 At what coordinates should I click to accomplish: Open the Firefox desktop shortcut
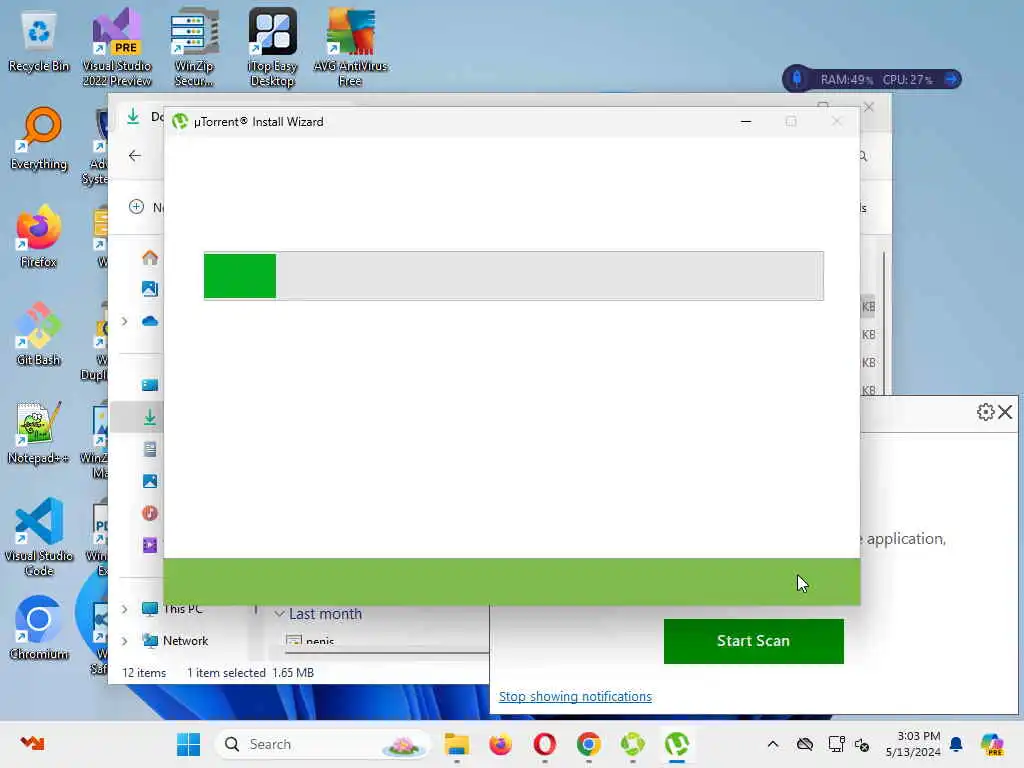click(x=39, y=237)
